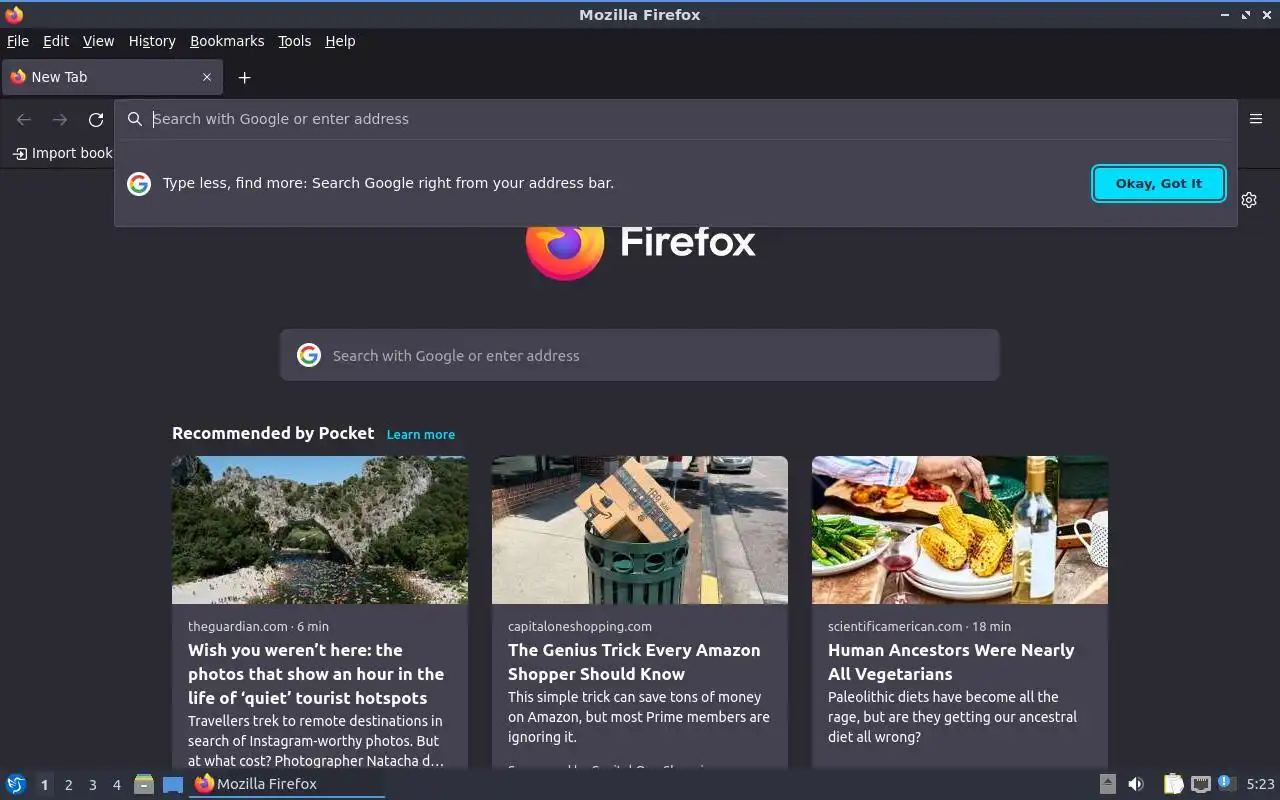1280x800 pixels.
Task: Click theguardian.com source label
Action: pyautogui.click(x=238, y=626)
